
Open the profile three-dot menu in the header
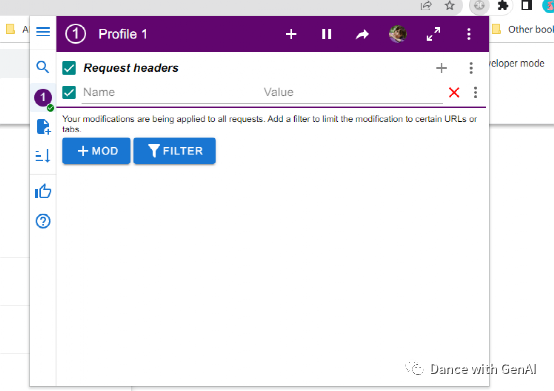pyautogui.click(x=469, y=34)
